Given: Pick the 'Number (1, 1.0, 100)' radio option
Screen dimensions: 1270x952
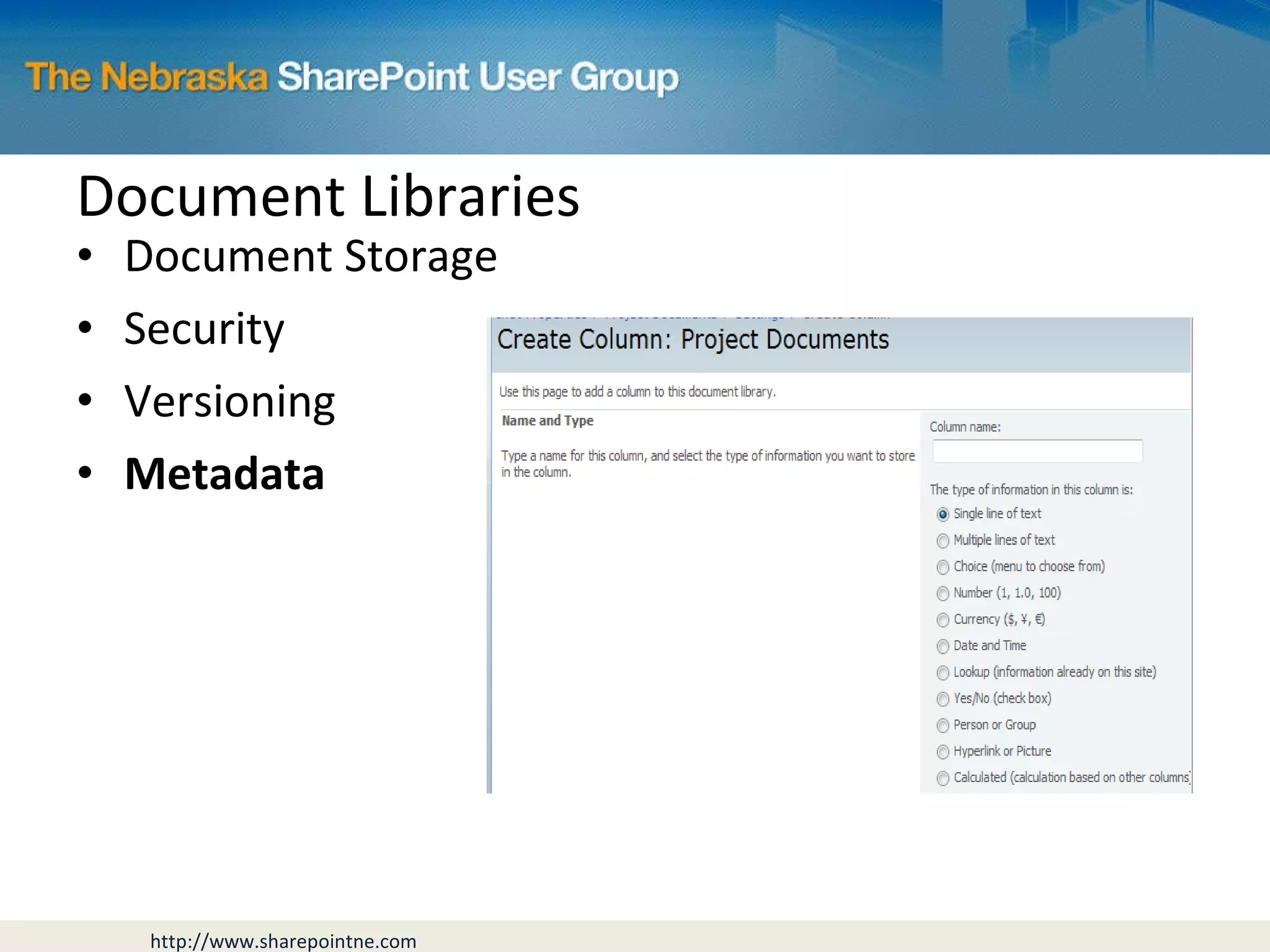Looking at the screenshot, I should tap(943, 594).
